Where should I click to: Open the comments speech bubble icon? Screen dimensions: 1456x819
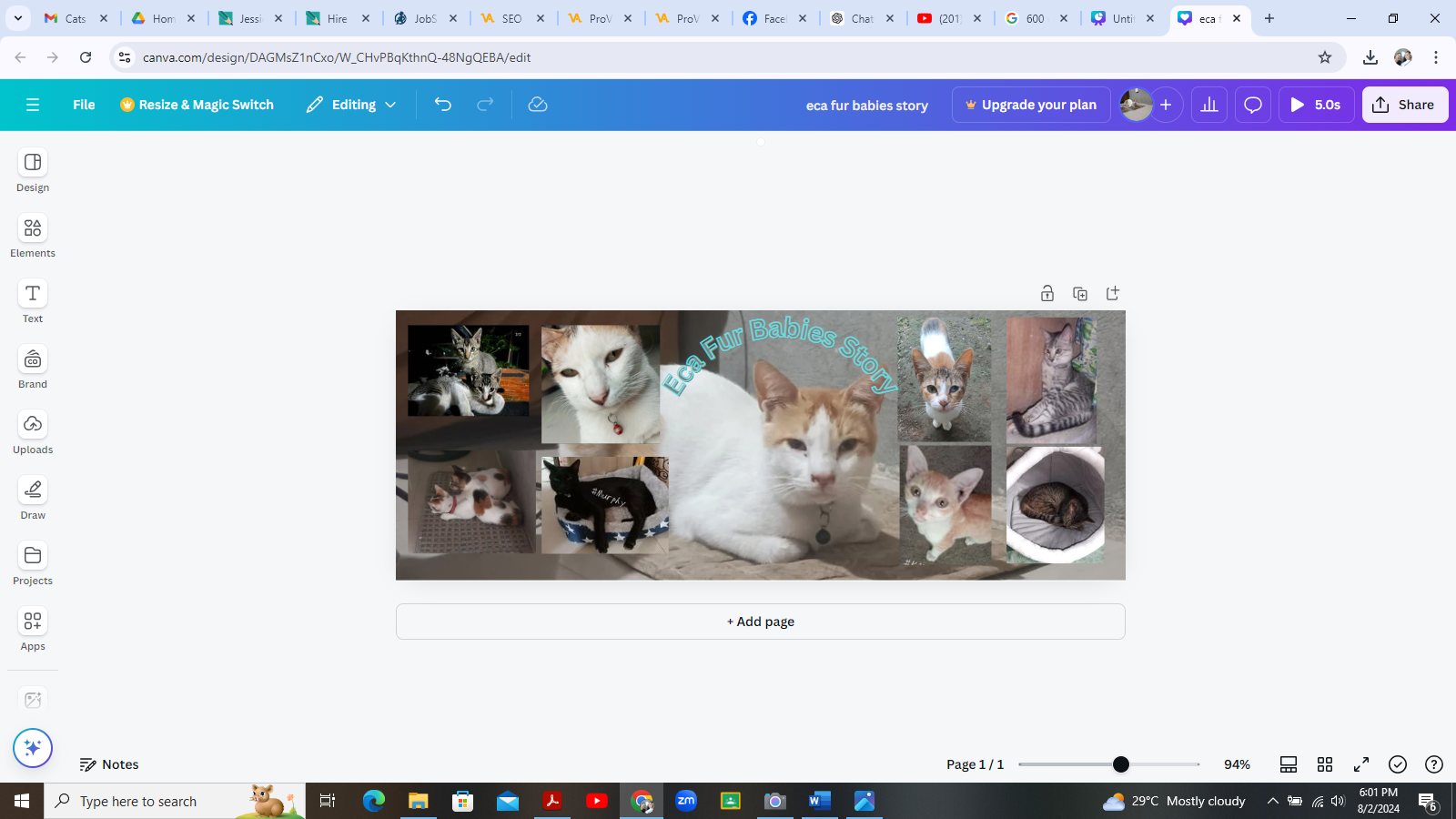click(x=1253, y=105)
